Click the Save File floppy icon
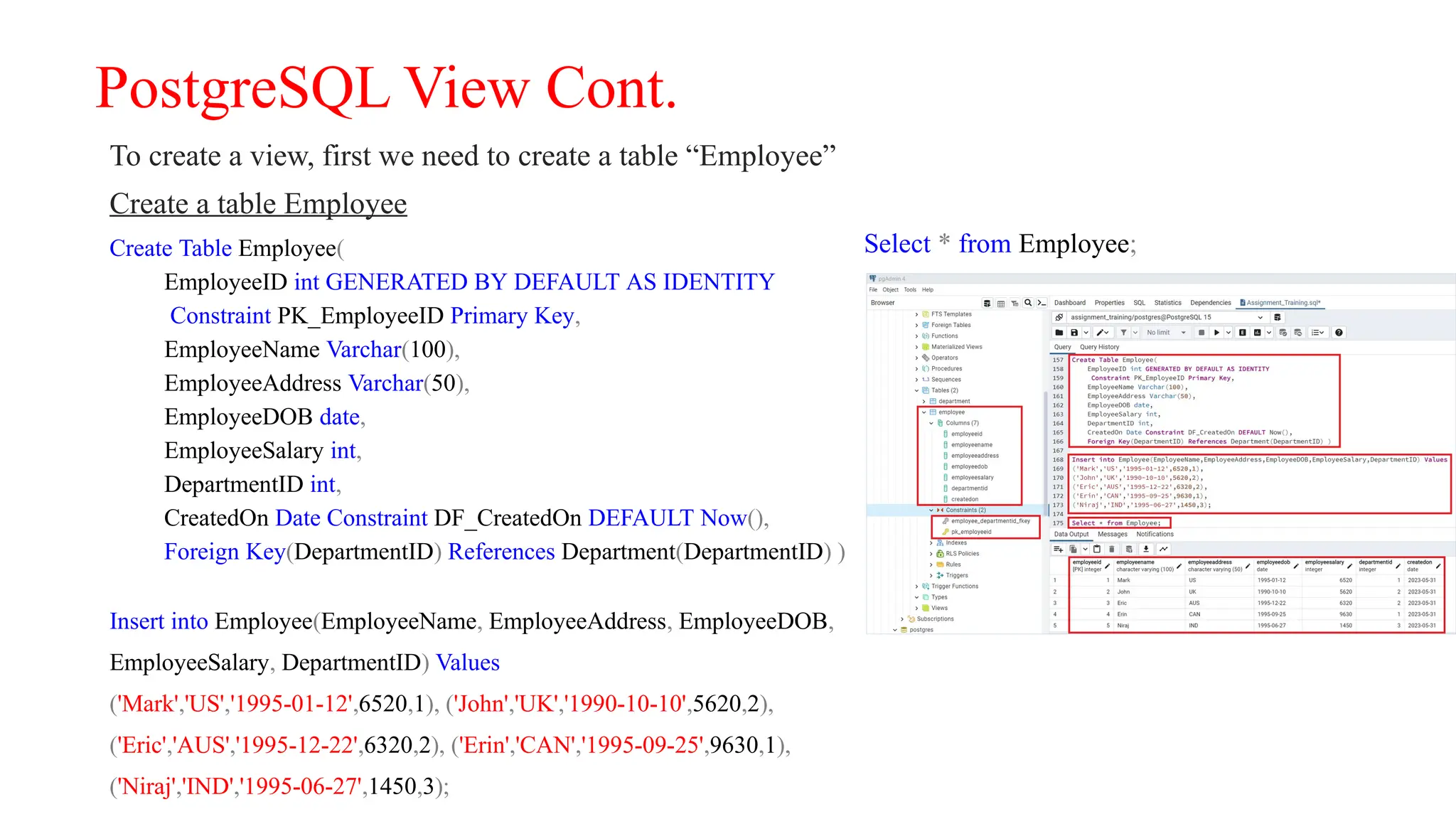The width and height of the screenshot is (1456, 819). 1074,333
